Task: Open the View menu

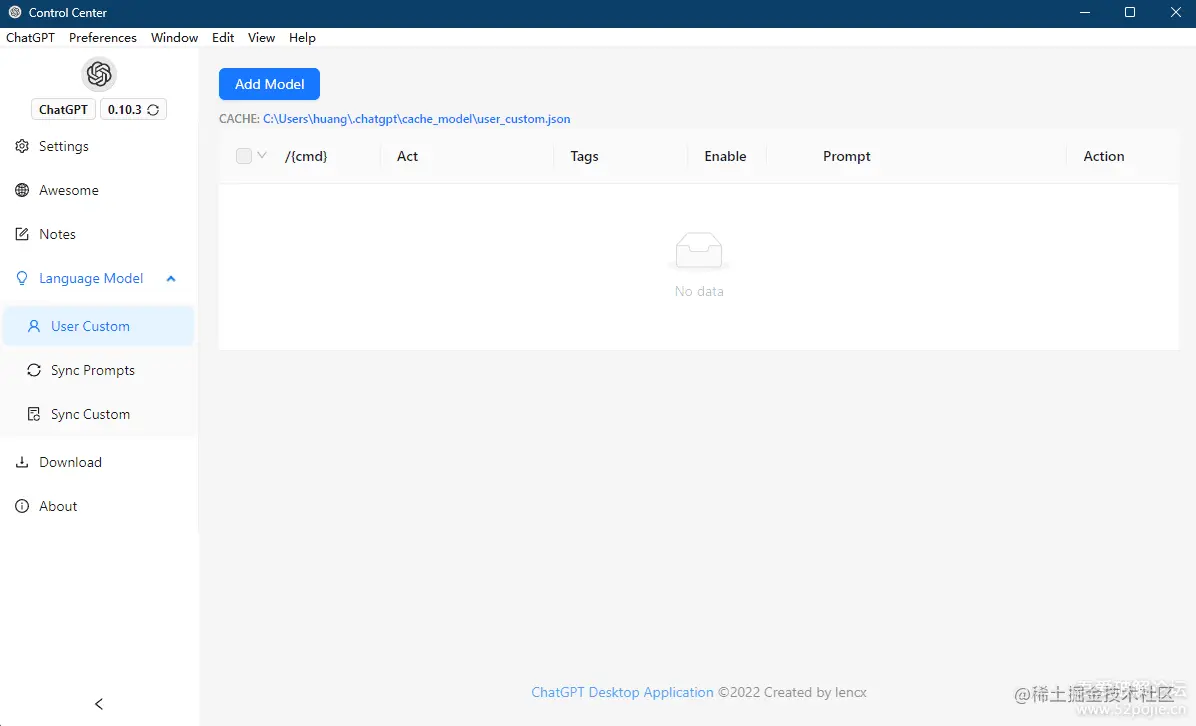Action: pos(262,37)
